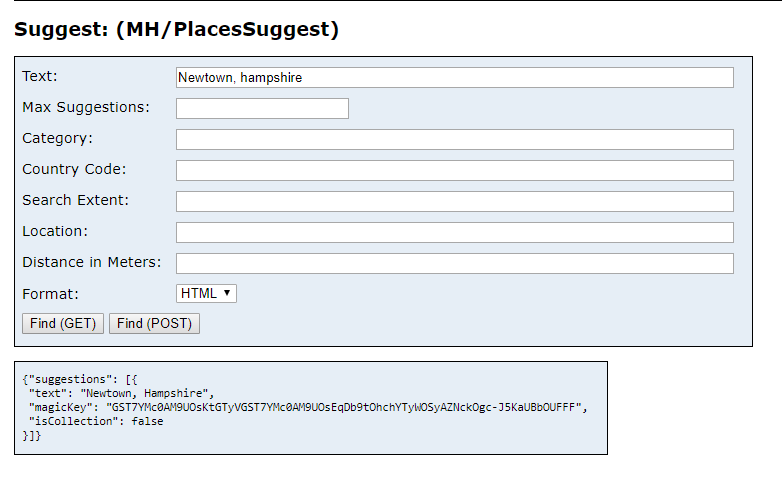Click the "Newtown, Hampshire" text in JSON output
The height and width of the screenshot is (477, 782).
pos(146,393)
